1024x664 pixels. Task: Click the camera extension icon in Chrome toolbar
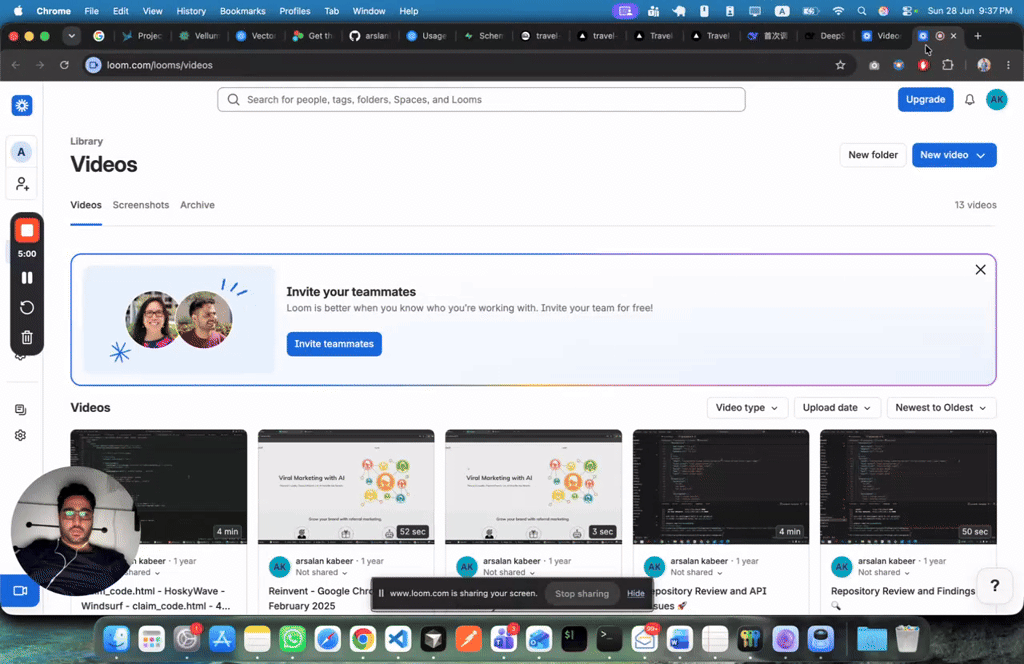pos(874,65)
